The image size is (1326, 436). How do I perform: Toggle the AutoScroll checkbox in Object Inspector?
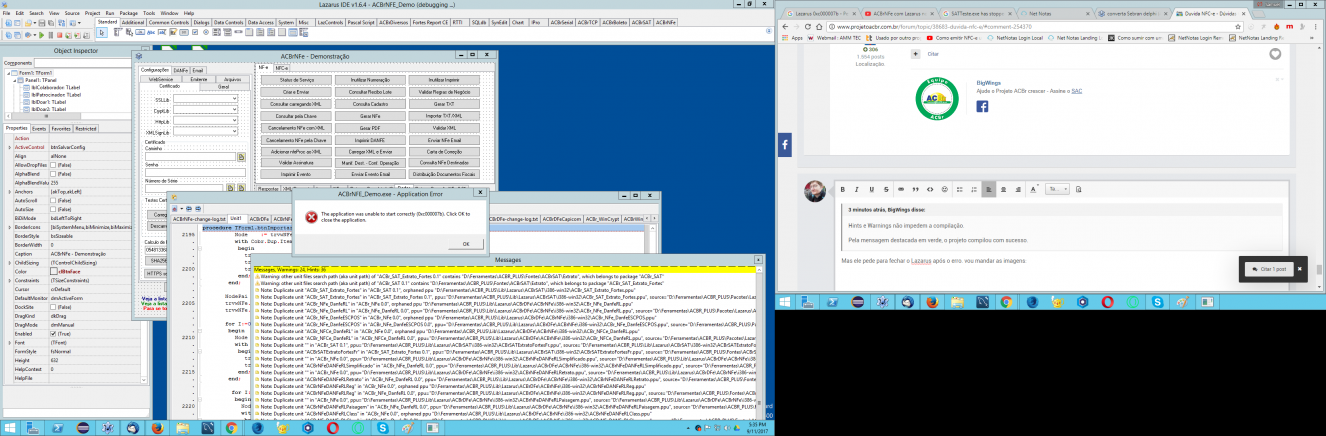point(52,199)
